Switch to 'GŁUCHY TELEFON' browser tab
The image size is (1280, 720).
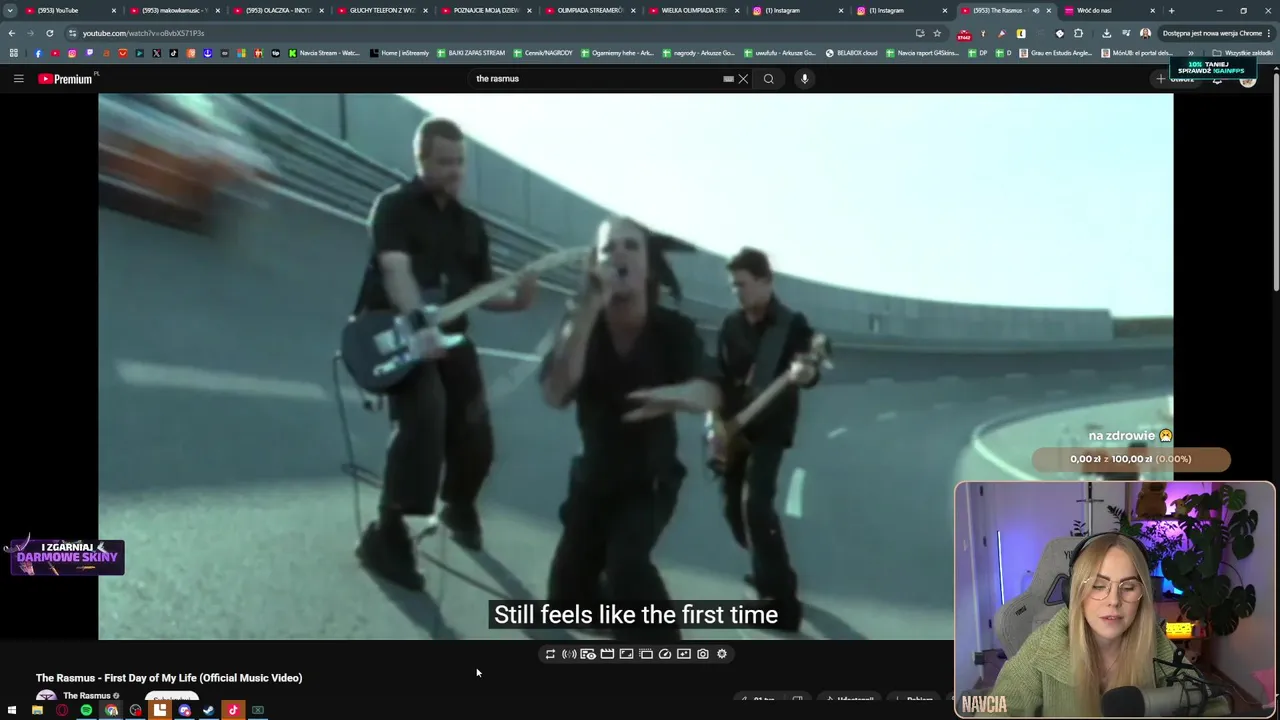382,11
